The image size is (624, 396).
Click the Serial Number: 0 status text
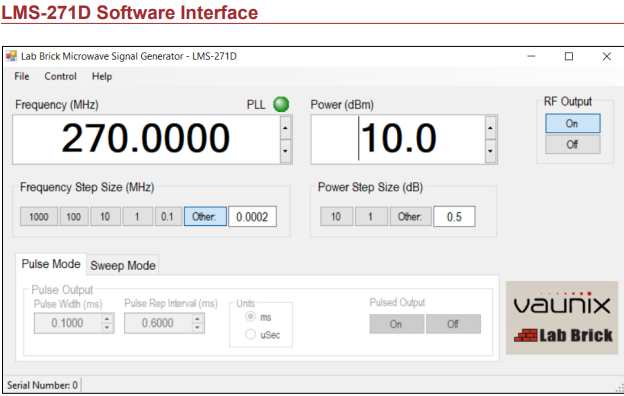pyautogui.click(x=43, y=385)
